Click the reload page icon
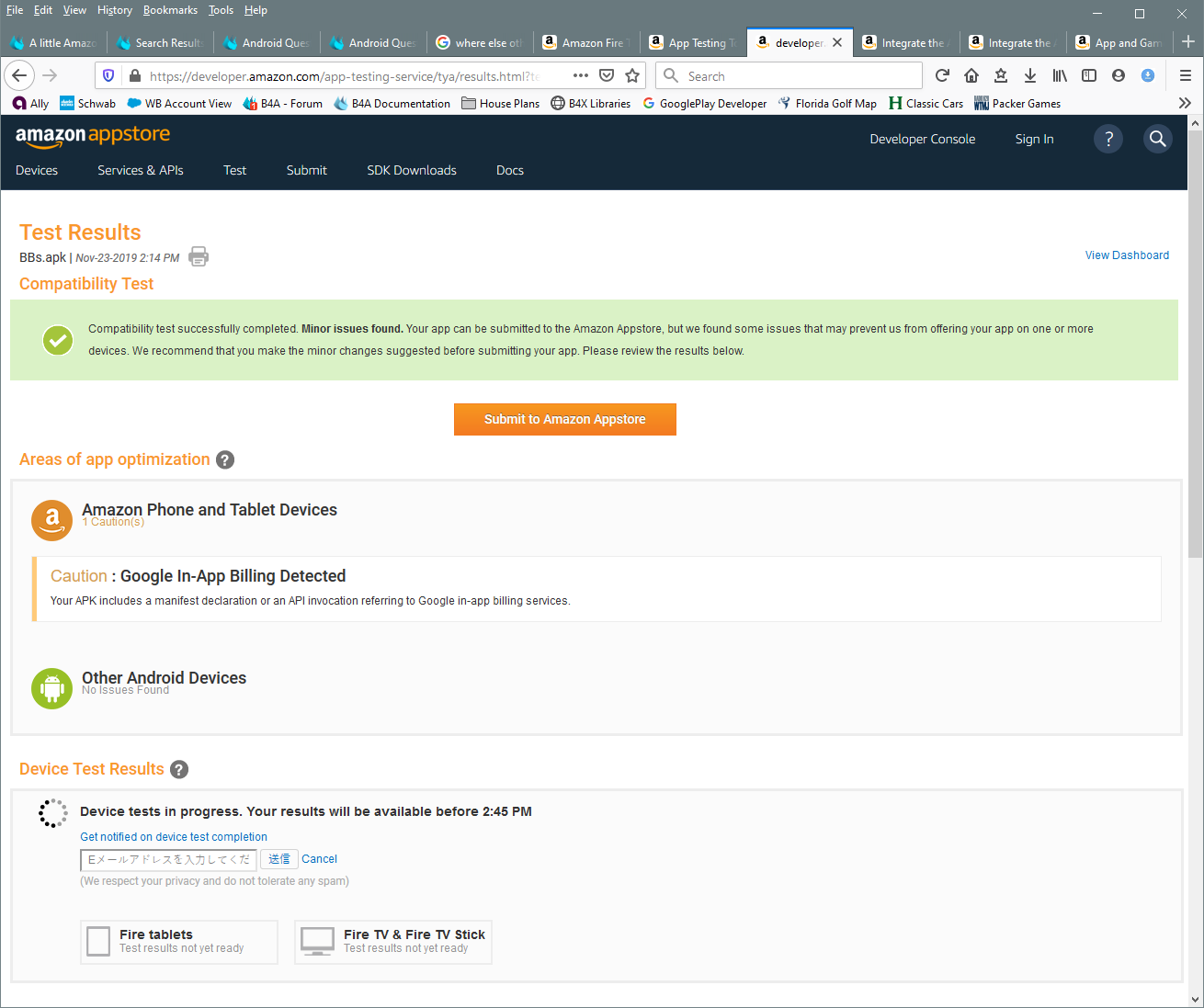 click(942, 75)
